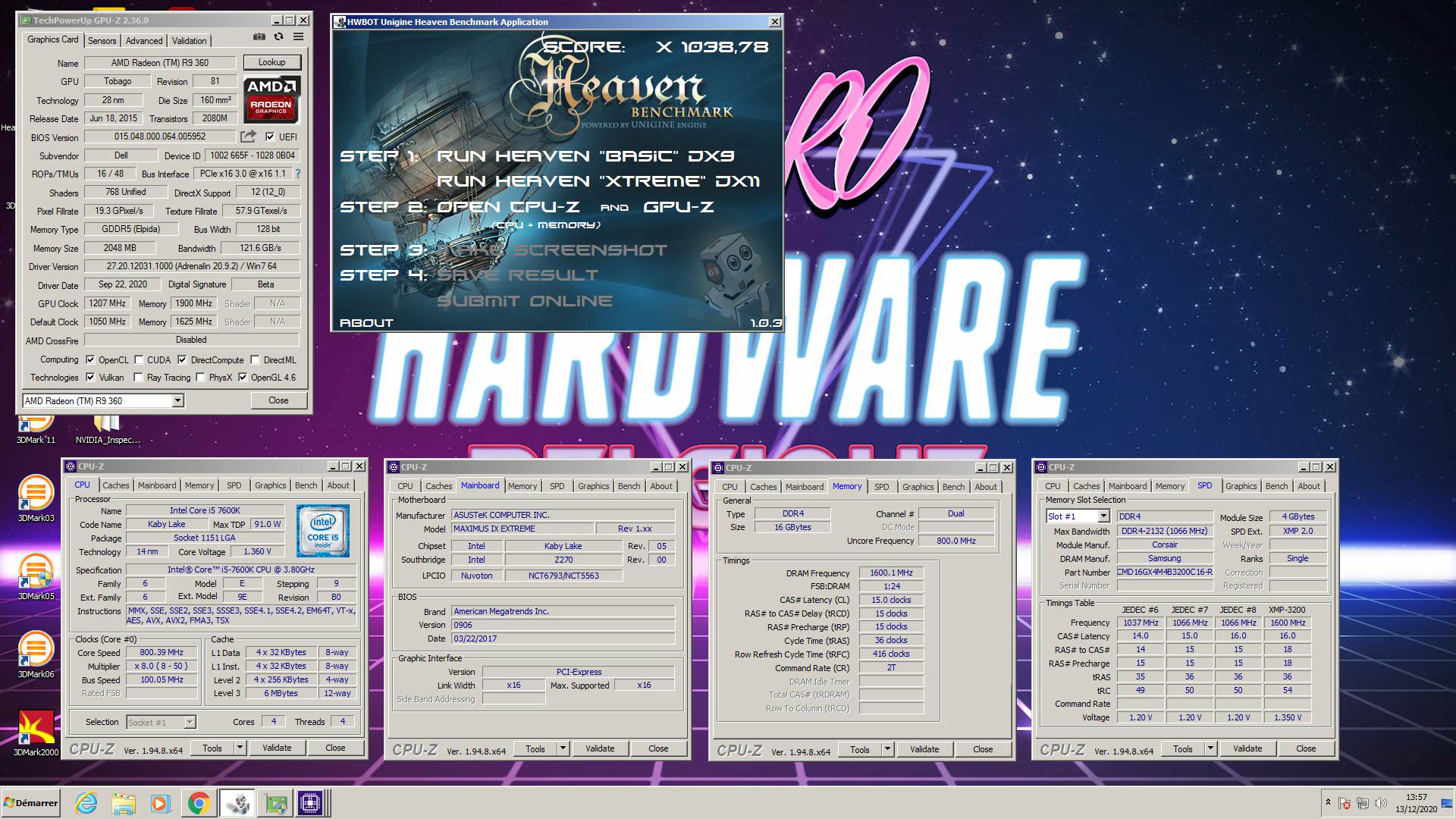Click the Action Center flag tray icon
This screenshot has height=819, width=1456.
1345,803
